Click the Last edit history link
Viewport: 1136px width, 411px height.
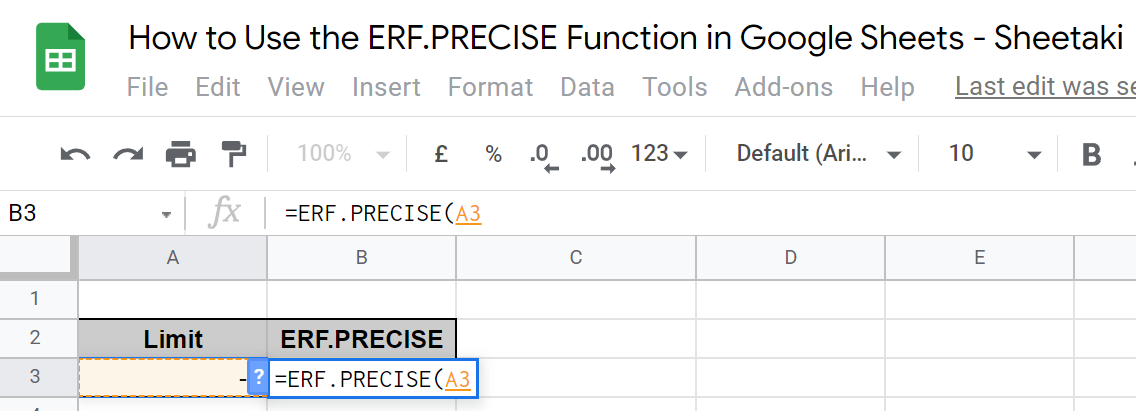(x=1045, y=87)
